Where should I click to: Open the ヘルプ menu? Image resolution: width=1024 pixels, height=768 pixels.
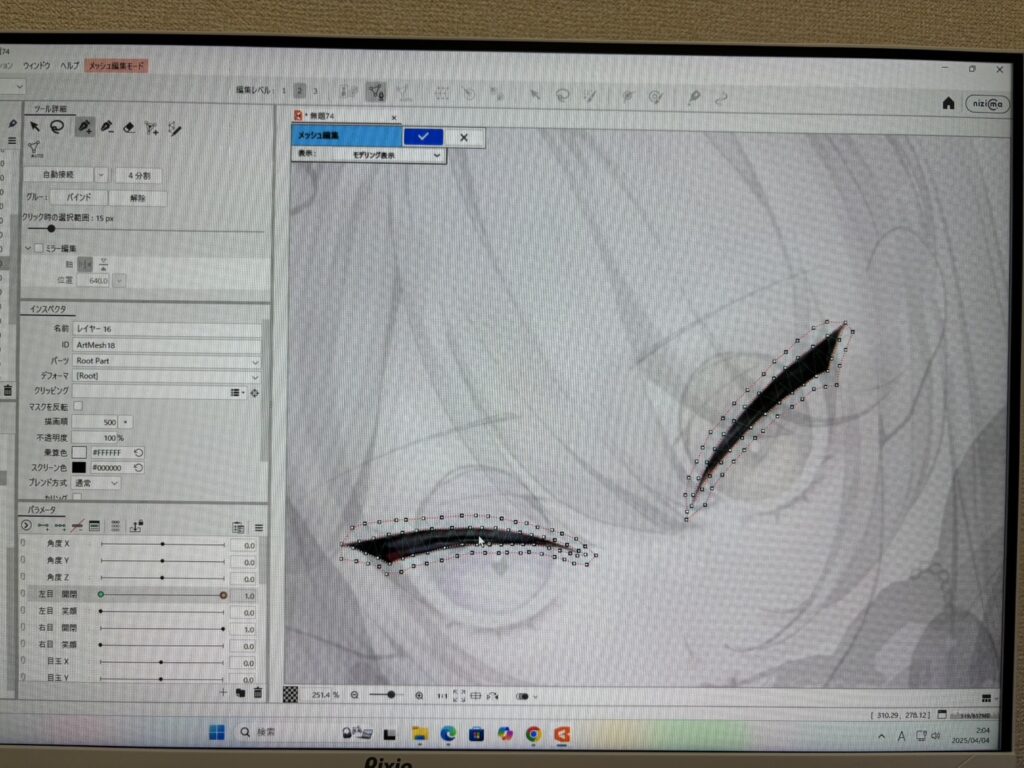(69, 66)
